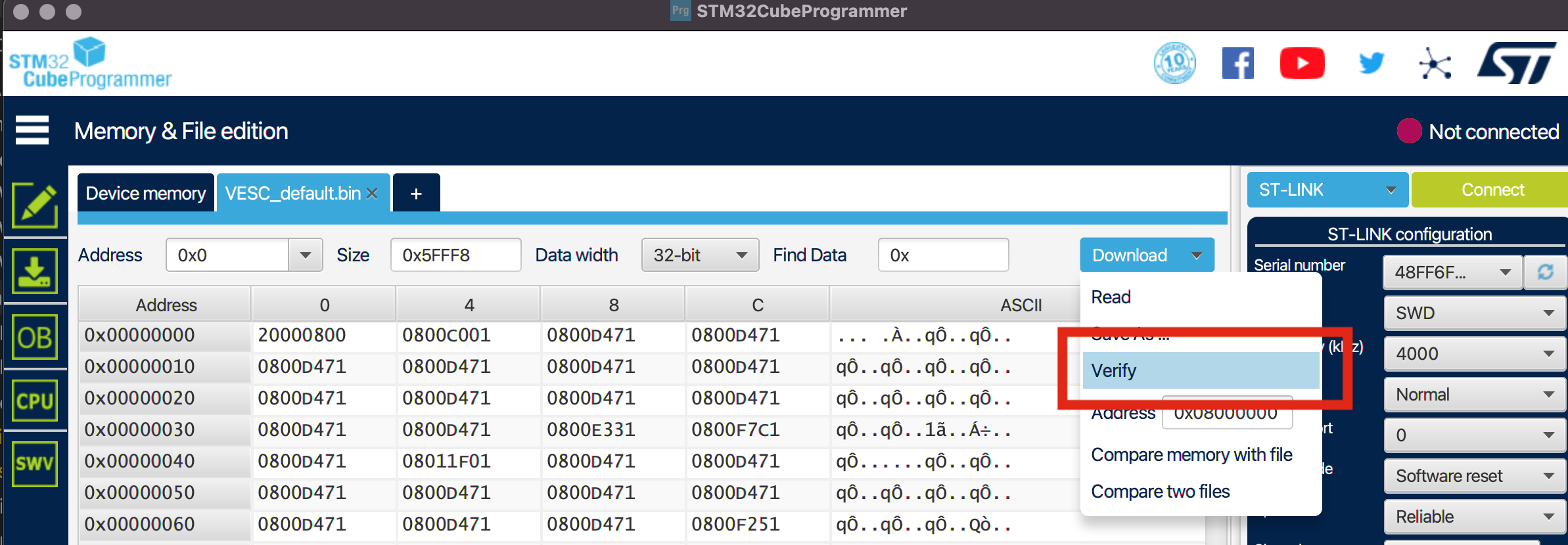Open the access port 0 dropdown
This screenshot has height=545, width=1568.
1475,435
